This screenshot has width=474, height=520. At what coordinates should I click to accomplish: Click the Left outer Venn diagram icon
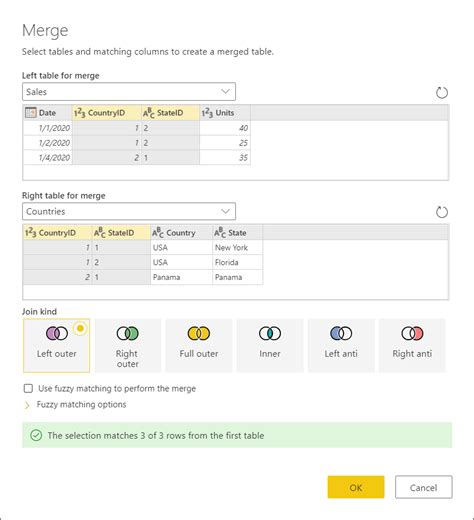coord(57,333)
